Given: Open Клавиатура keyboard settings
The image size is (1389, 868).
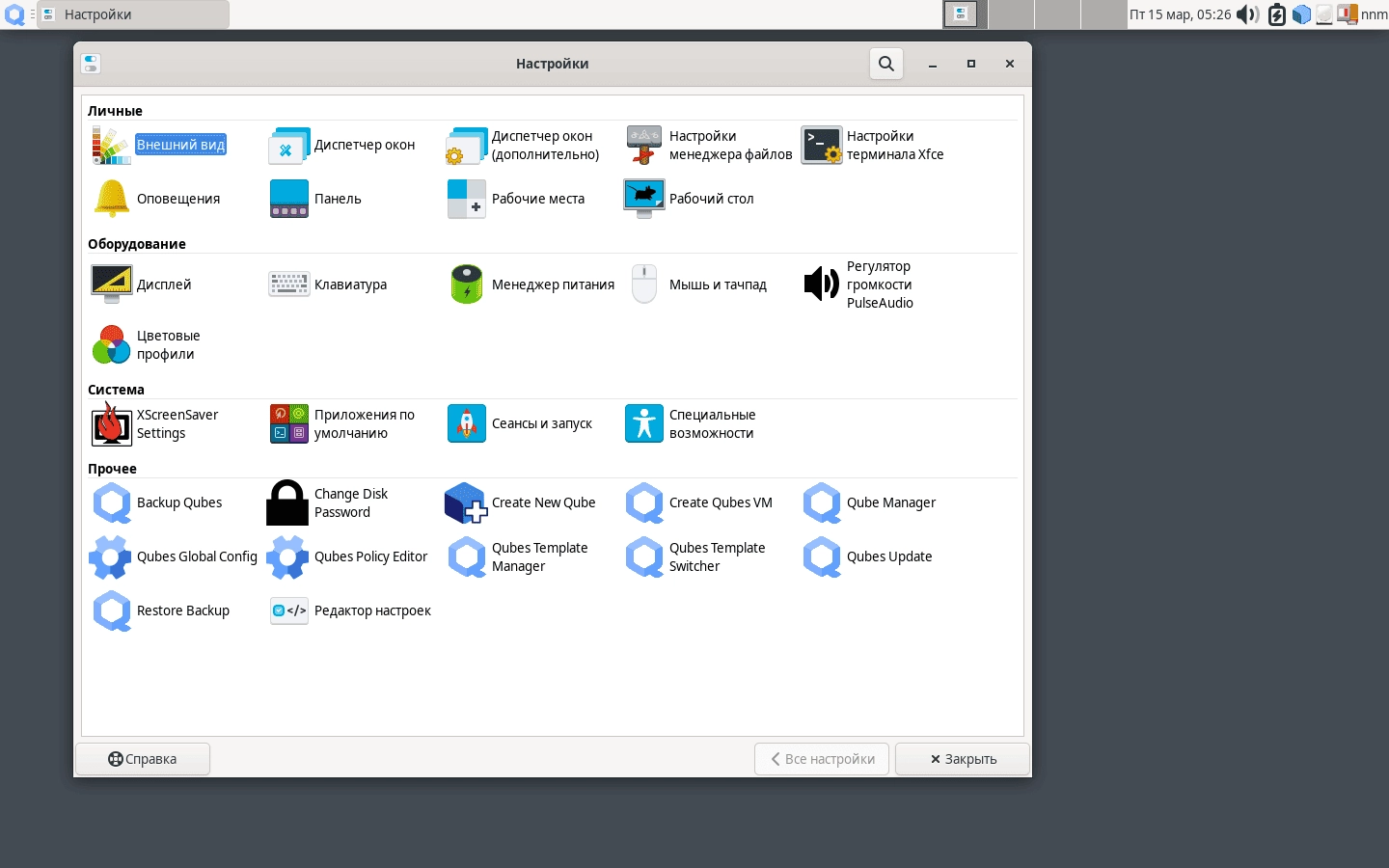Looking at the screenshot, I should [x=328, y=285].
